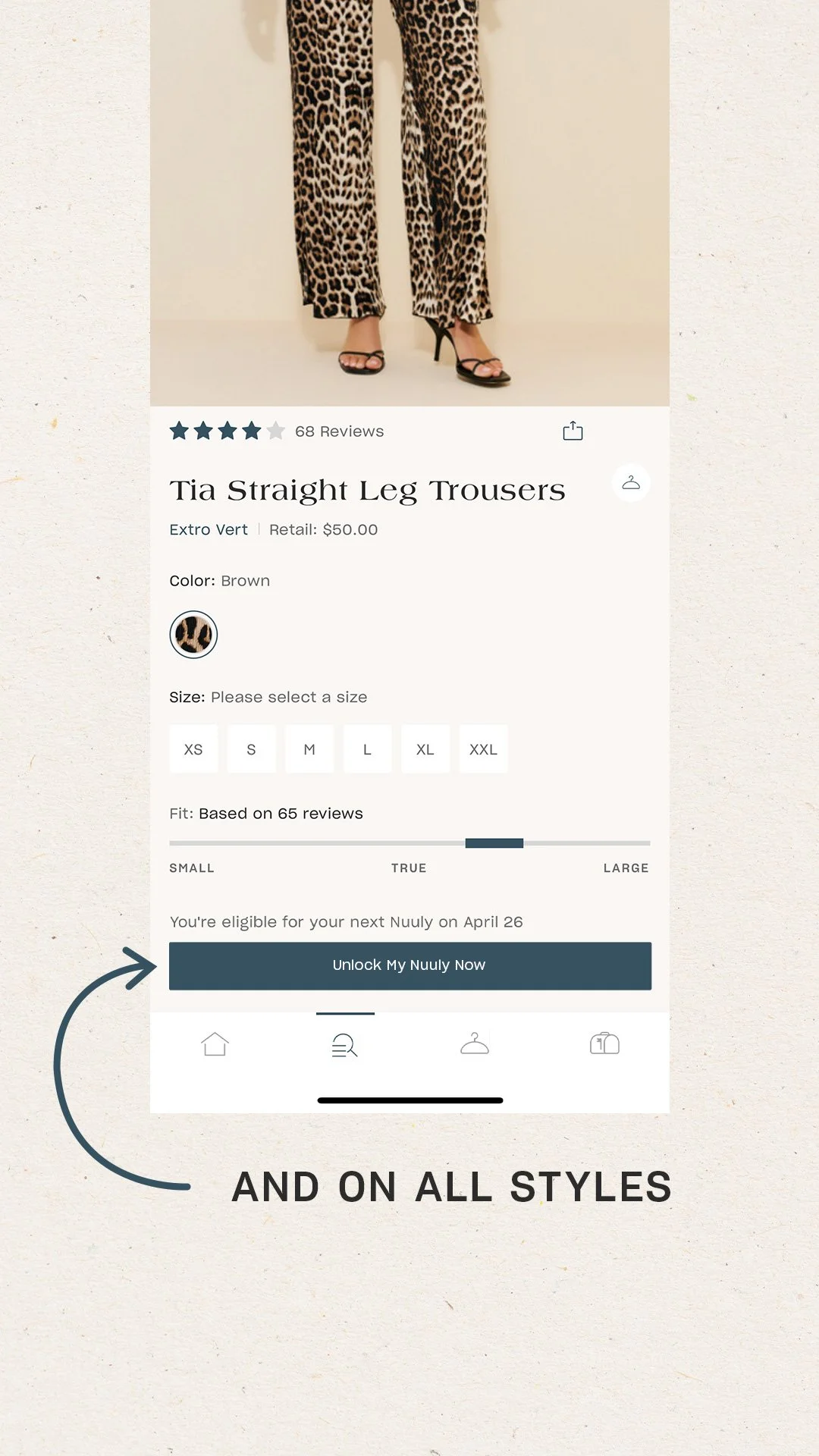Tap the Tia Straight Leg Trousers title
This screenshot has height=1456, width=819.
[x=367, y=491]
